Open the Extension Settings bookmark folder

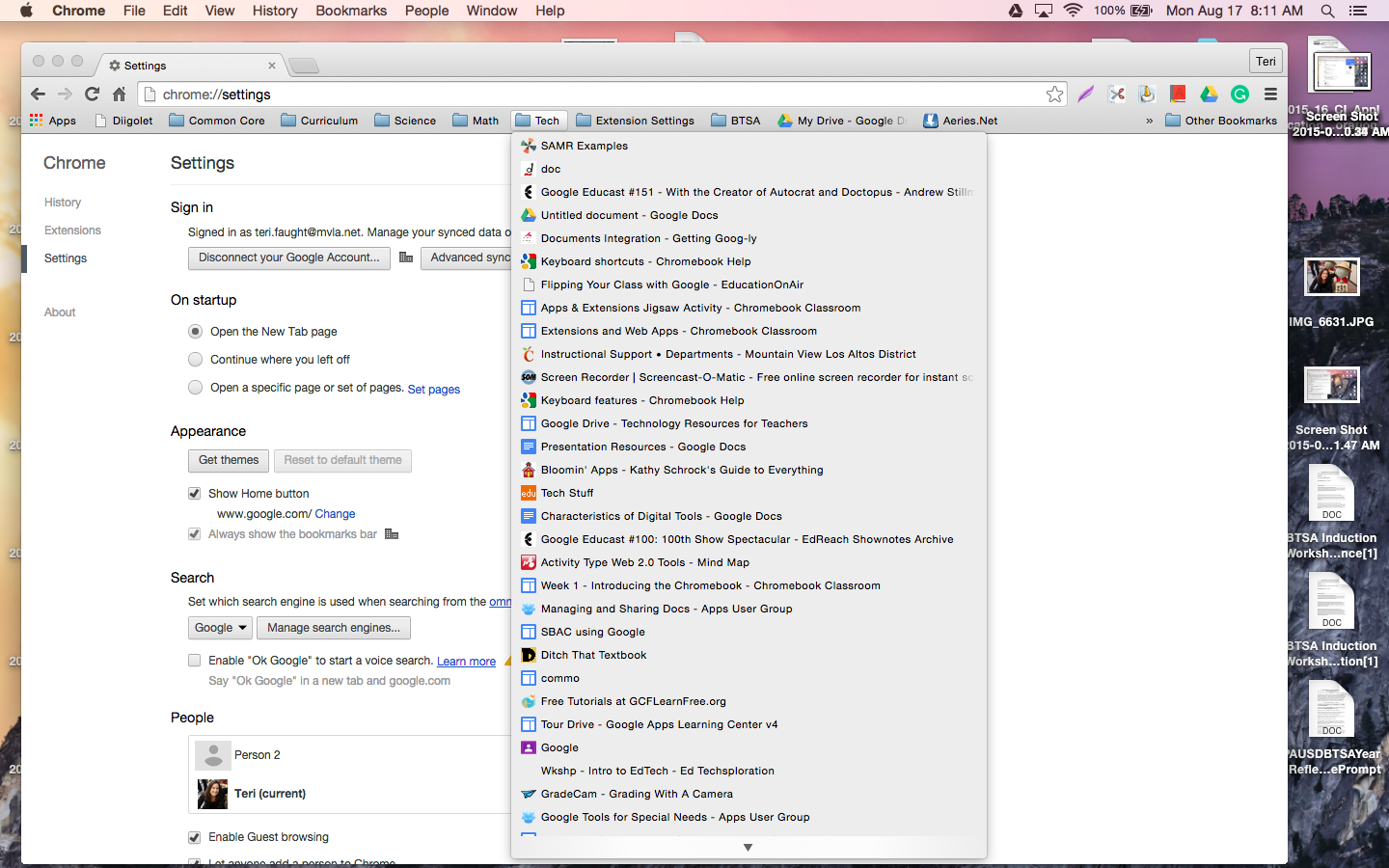click(x=635, y=121)
